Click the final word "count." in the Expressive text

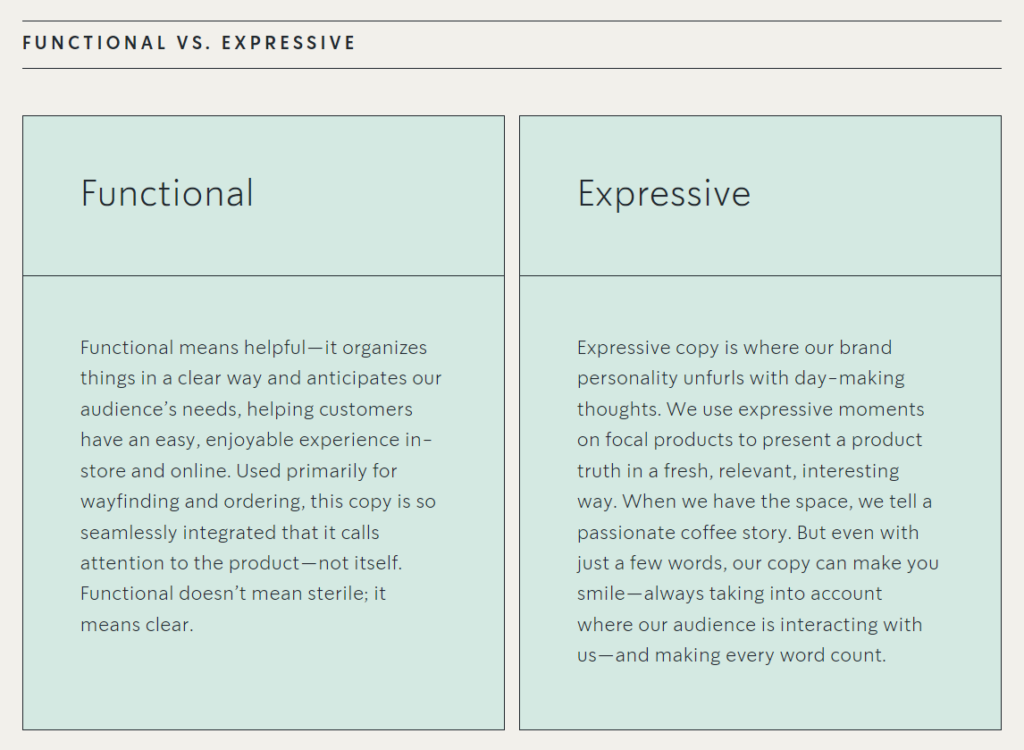862,656
